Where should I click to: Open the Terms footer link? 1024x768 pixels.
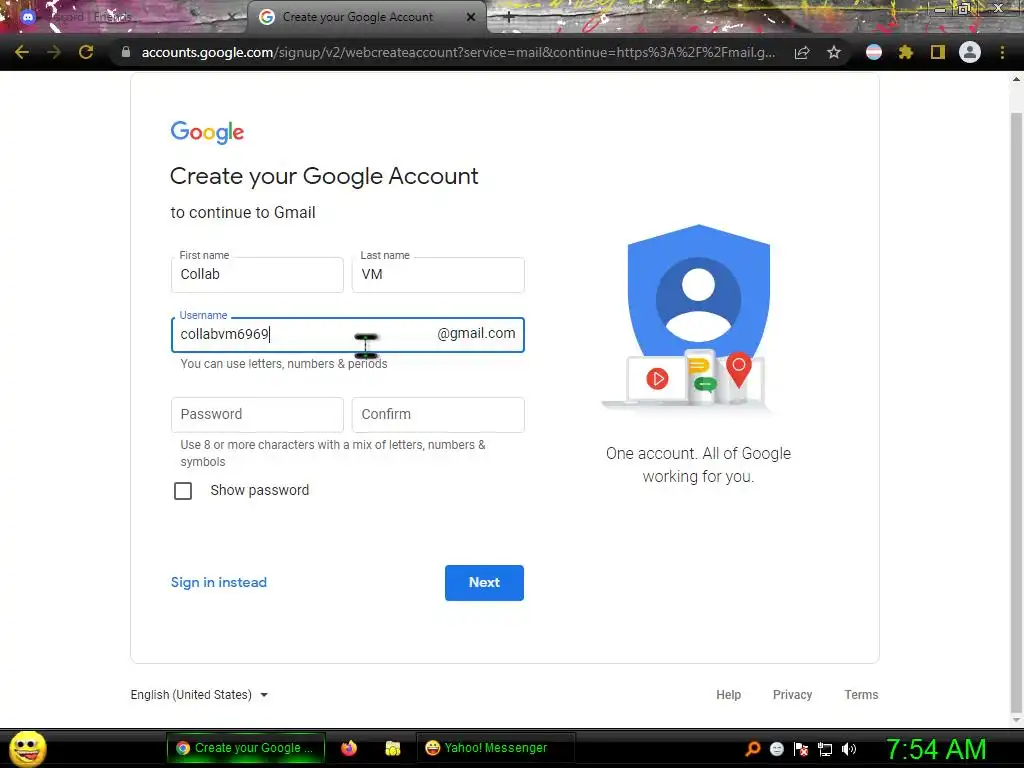tap(861, 695)
